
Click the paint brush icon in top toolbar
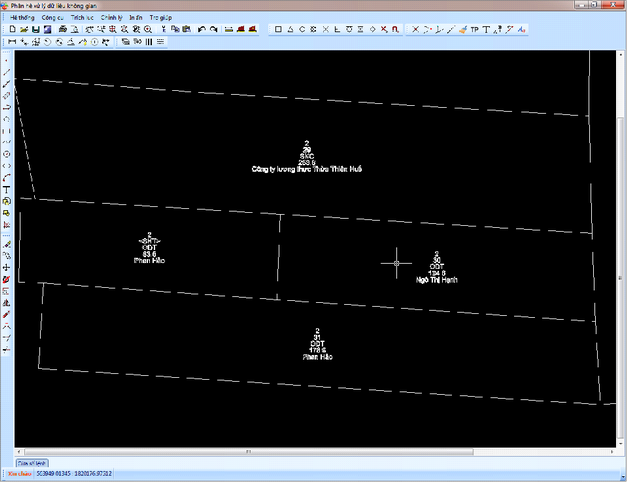tap(461, 30)
